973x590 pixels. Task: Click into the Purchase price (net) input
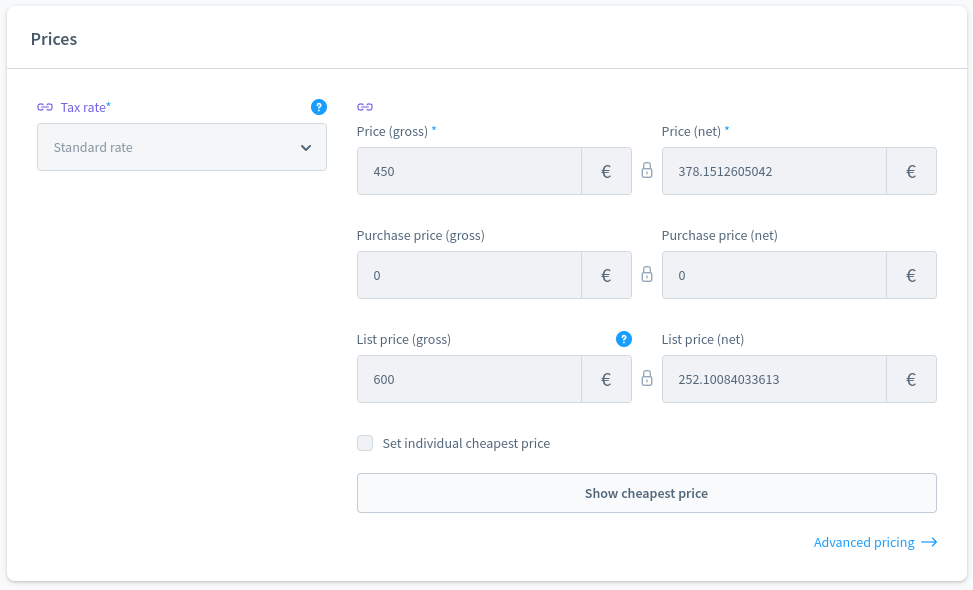pyautogui.click(x=774, y=275)
